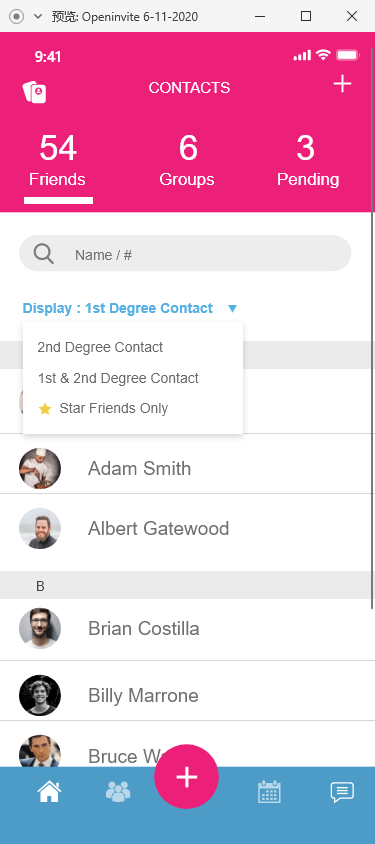Click Brian Costilla's avatar thumbnail
Viewport: 375px width, 844px height.
point(40,628)
